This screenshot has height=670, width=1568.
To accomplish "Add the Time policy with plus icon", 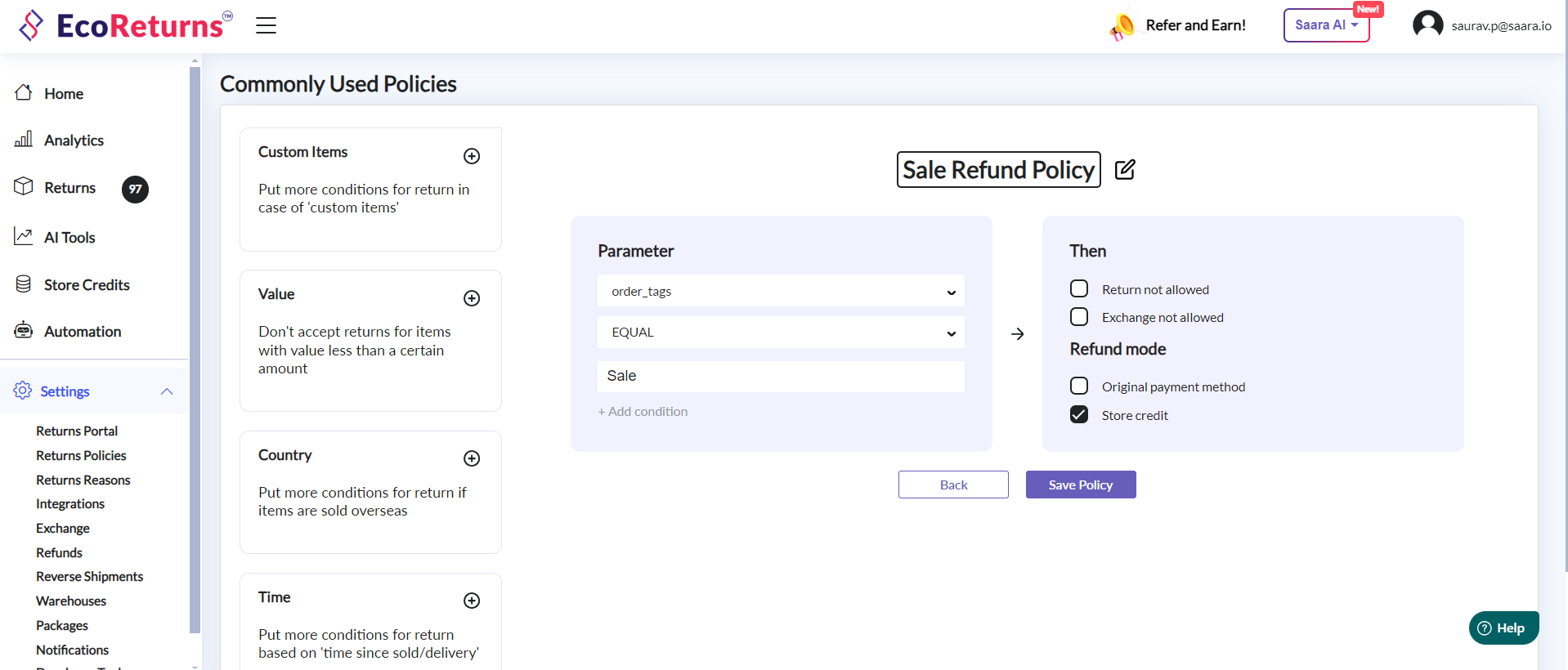I will coord(472,601).
